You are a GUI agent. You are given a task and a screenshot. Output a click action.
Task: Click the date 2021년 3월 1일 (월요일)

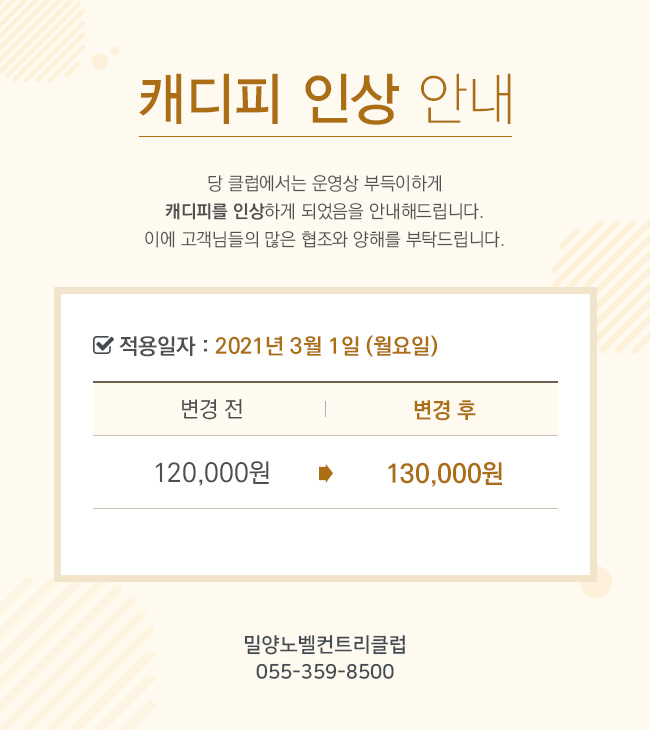tap(326, 346)
